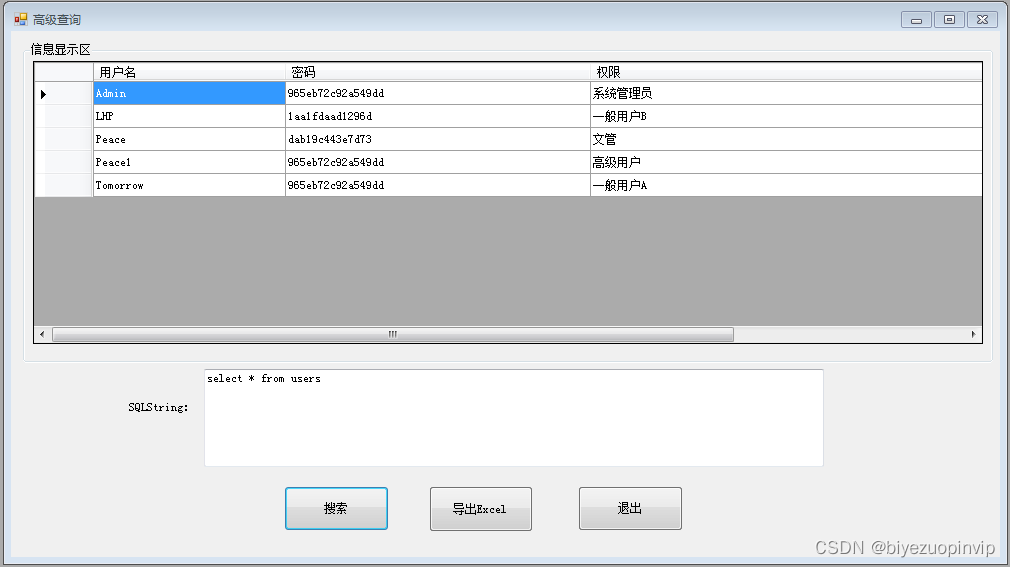Click the grid's right scroll arrow
Image resolution: width=1010 pixels, height=567 pixels.
[x=973, y=334]
